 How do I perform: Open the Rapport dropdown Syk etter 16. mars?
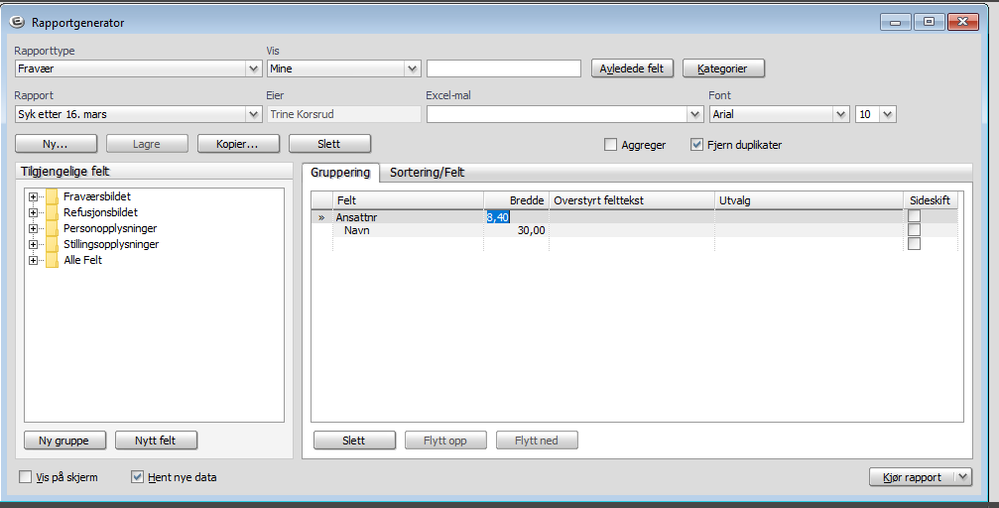pyautogui.click(x=254, y=115)
